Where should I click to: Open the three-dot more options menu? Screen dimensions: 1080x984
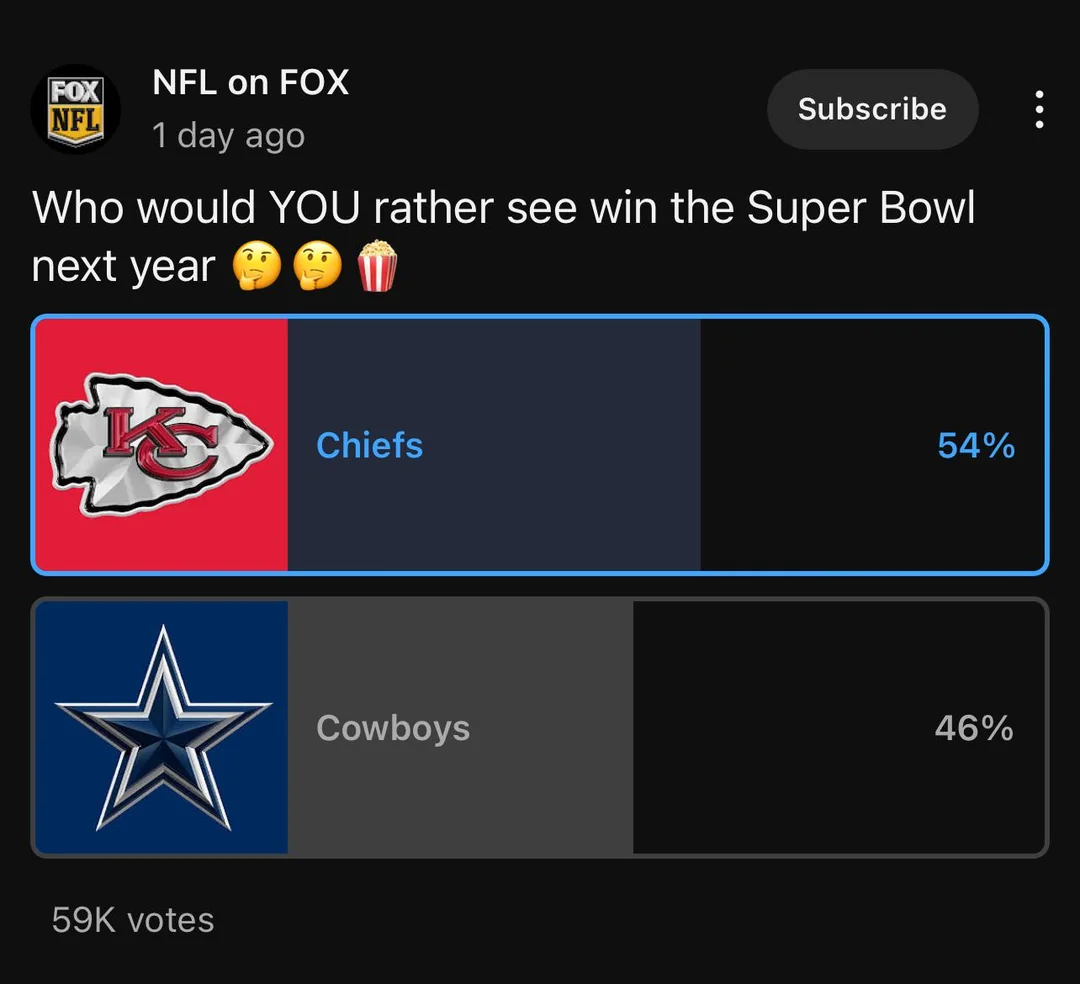[x=1039, y=109]
